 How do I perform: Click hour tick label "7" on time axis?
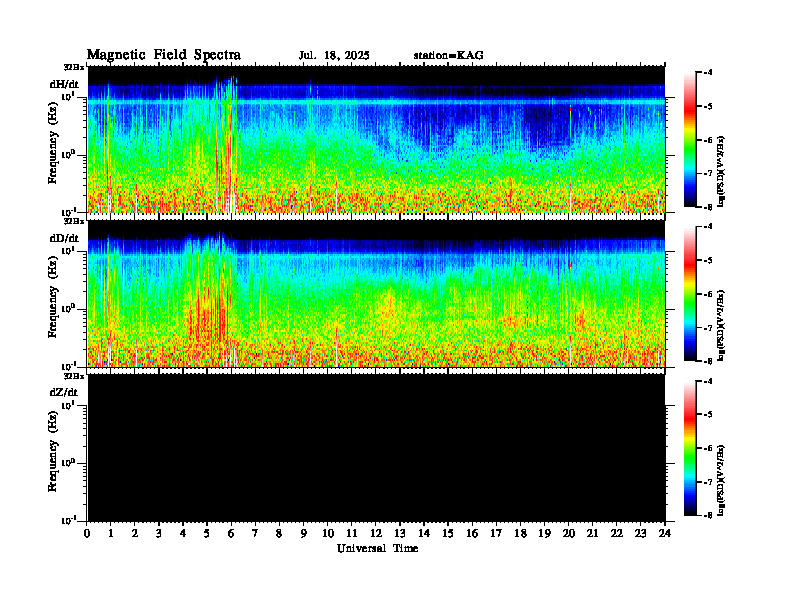[x=255, y=534]
